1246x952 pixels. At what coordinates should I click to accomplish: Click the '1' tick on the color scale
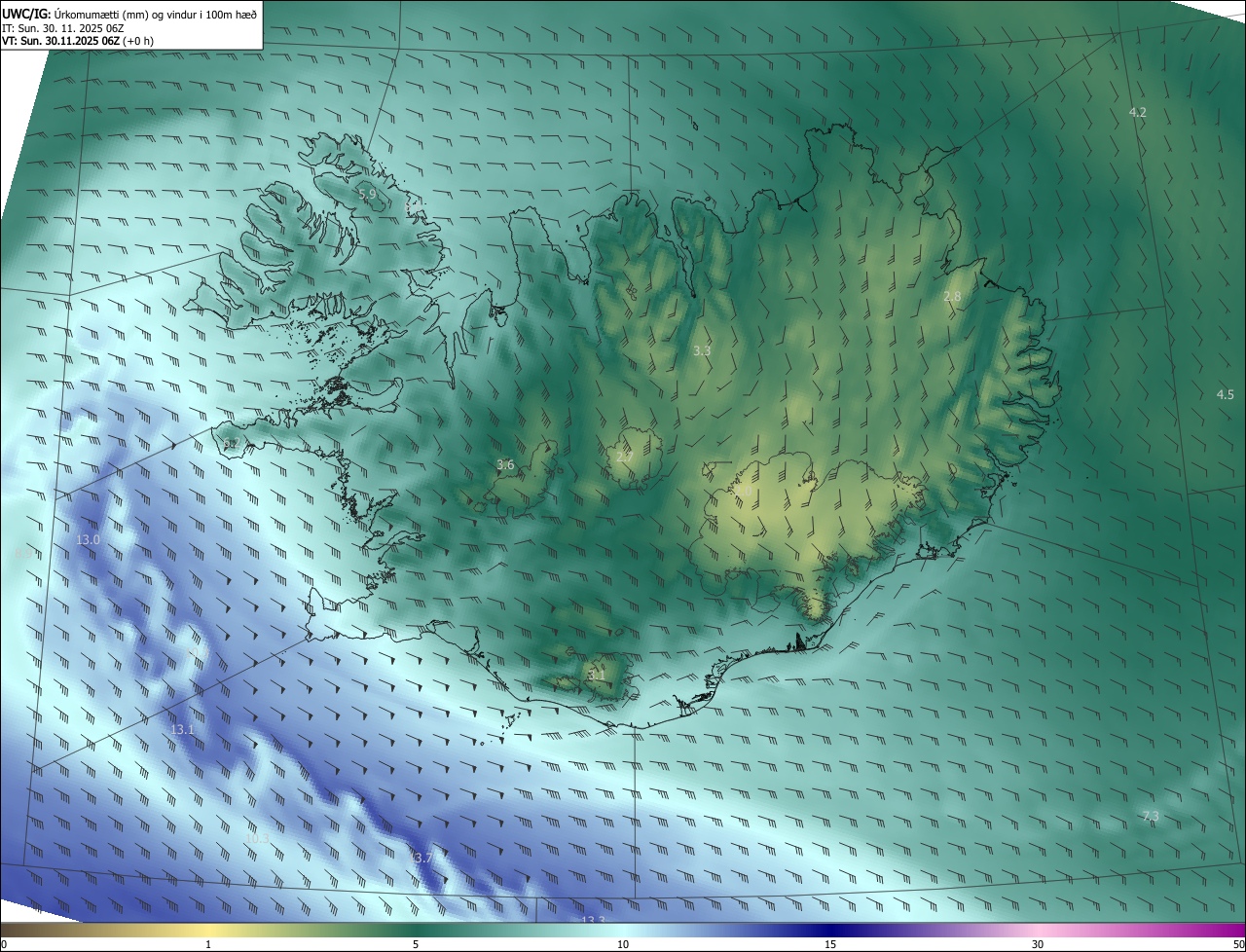click(x=208, y=944)
